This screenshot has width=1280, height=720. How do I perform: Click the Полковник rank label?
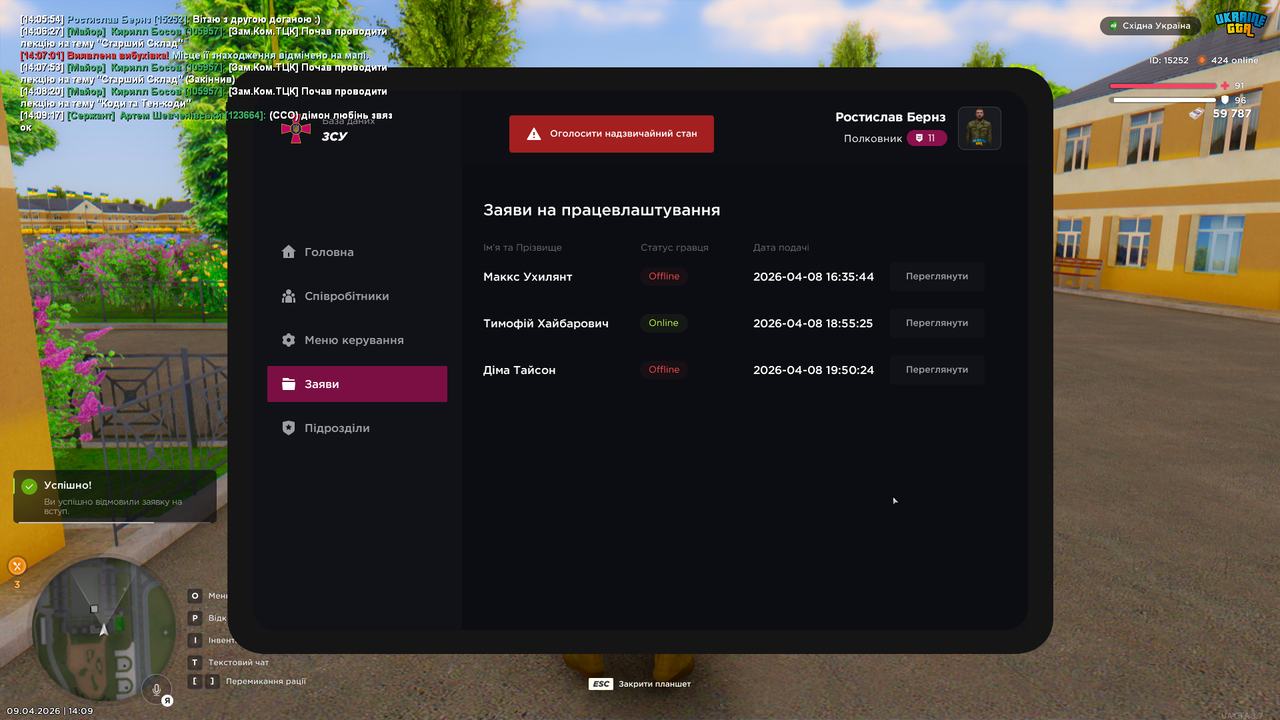coord(873,138)
